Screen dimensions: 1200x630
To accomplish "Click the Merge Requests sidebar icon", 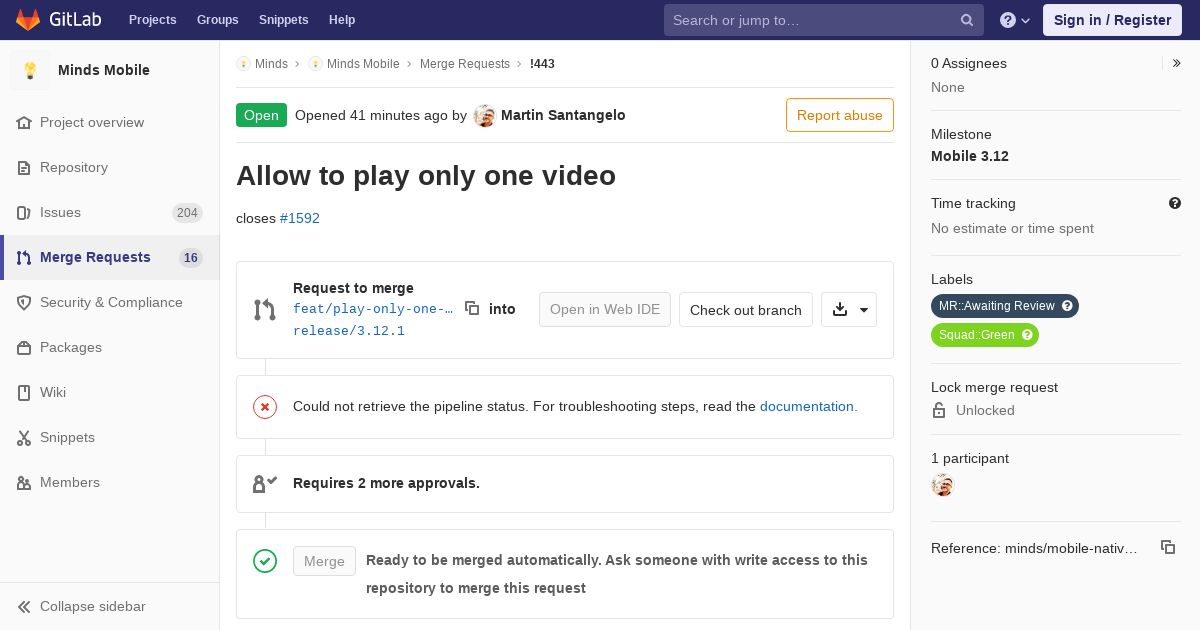I will [x=24, y=258].
